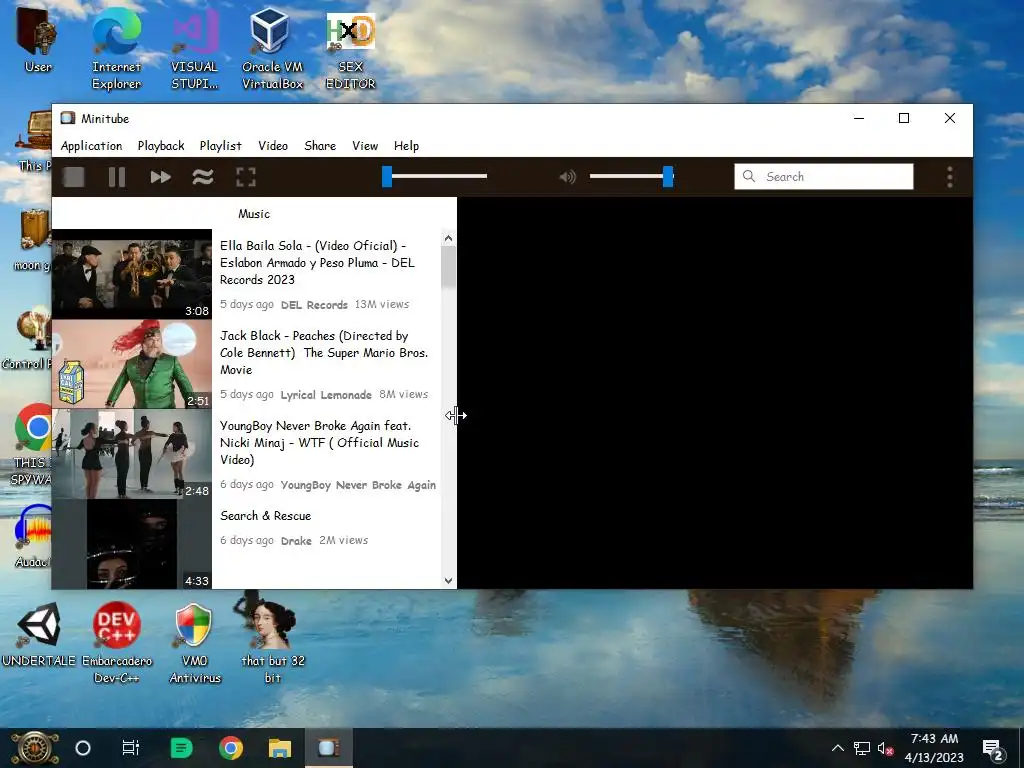Viewport: 1024px width, 768px height.
Task: Click the Minitube title bar icon
Action: (x=68, y=118)
